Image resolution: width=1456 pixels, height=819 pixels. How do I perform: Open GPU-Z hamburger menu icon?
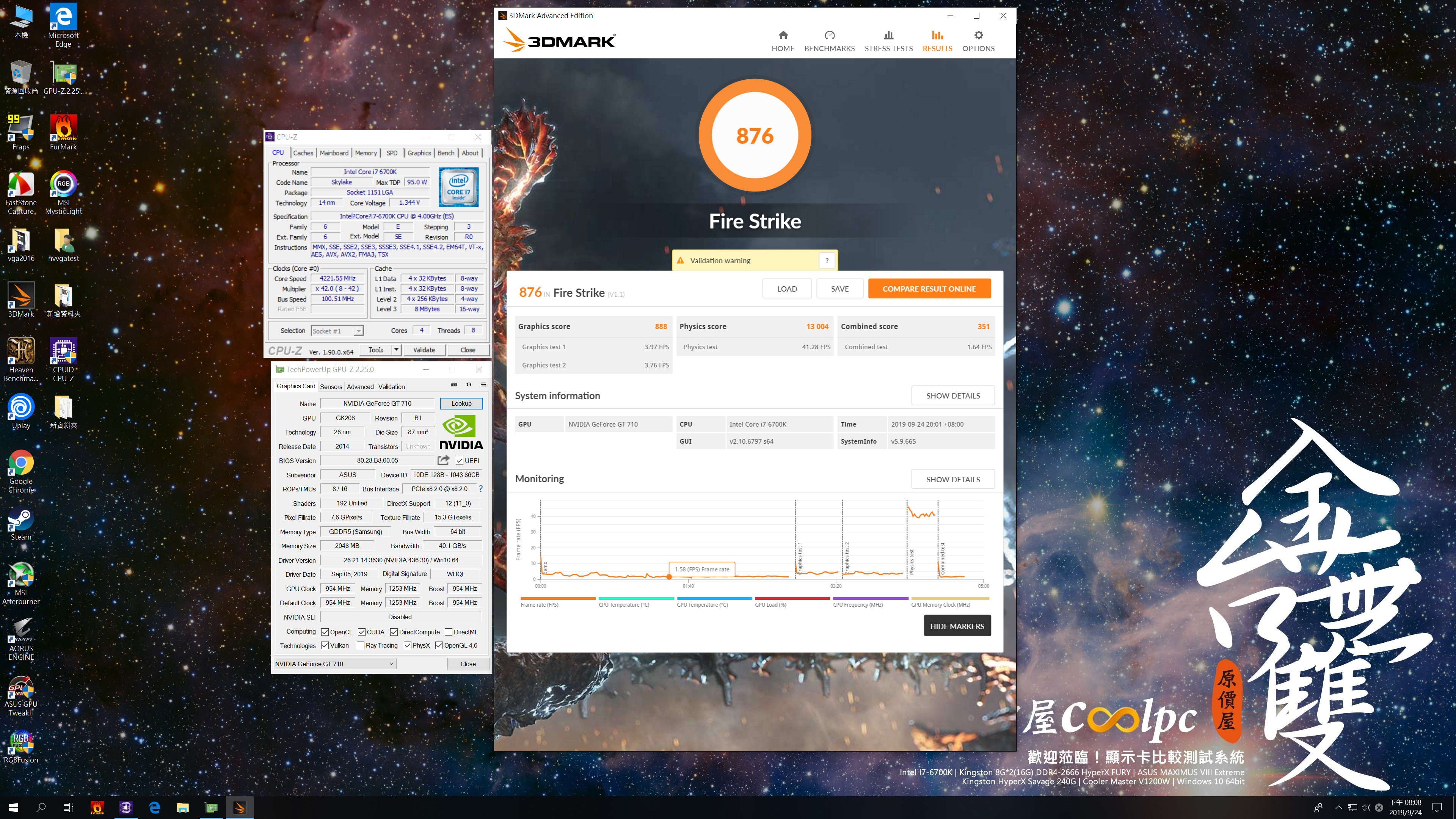pos(483,385)
